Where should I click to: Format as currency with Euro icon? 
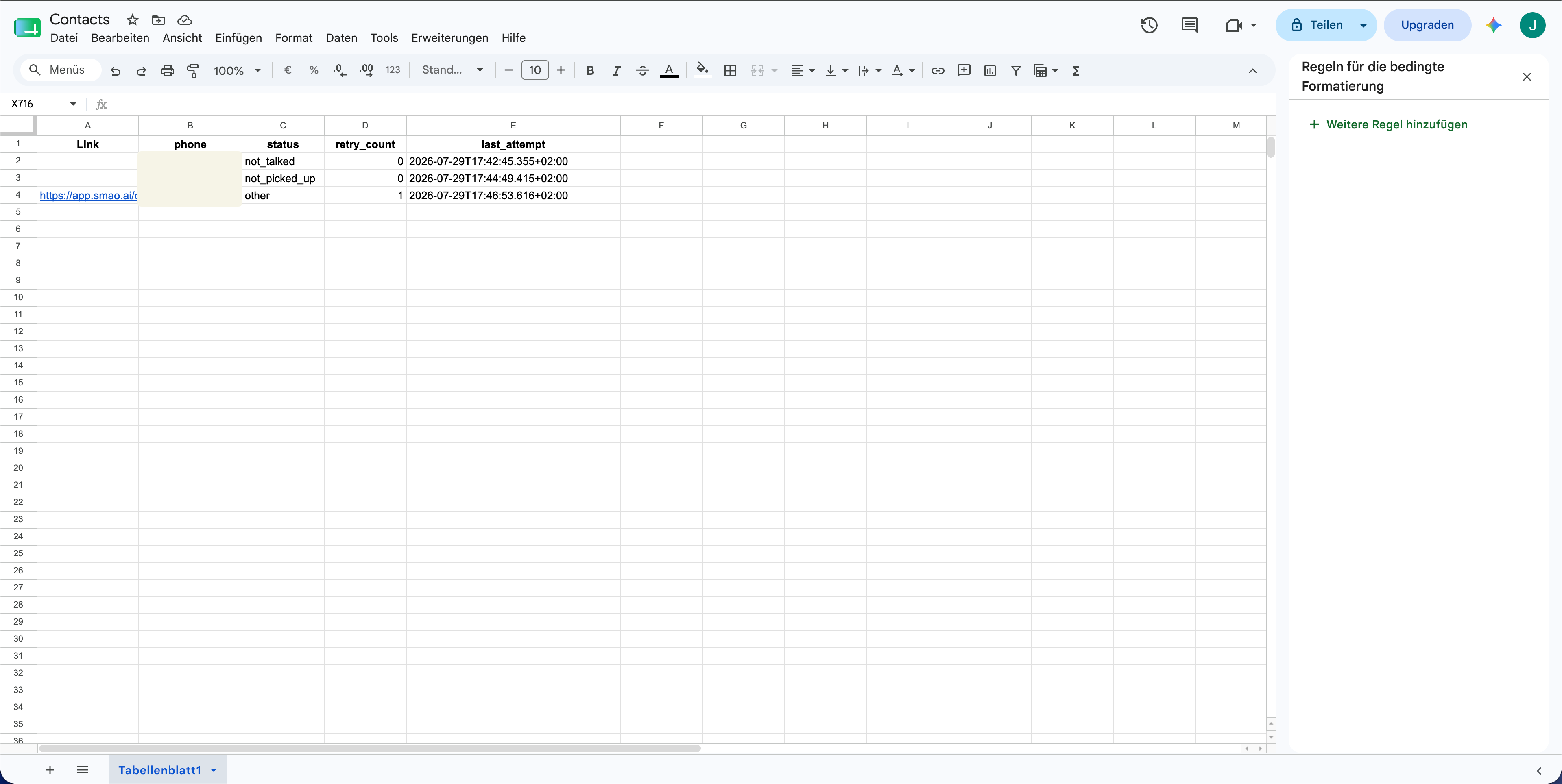coord(288,70)
